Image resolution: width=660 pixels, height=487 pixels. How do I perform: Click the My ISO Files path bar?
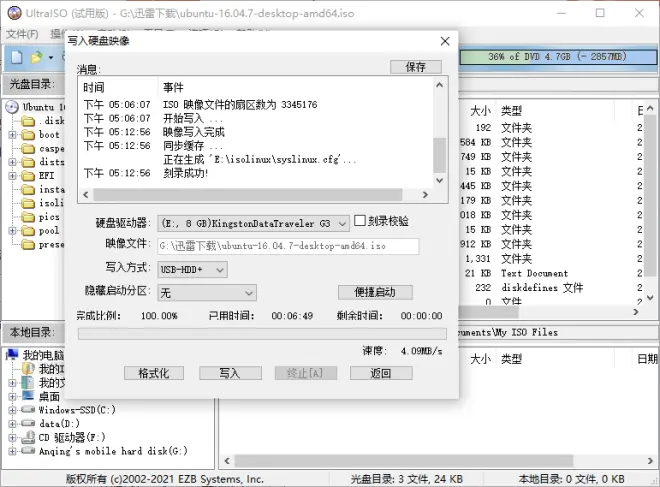(558, 333)
